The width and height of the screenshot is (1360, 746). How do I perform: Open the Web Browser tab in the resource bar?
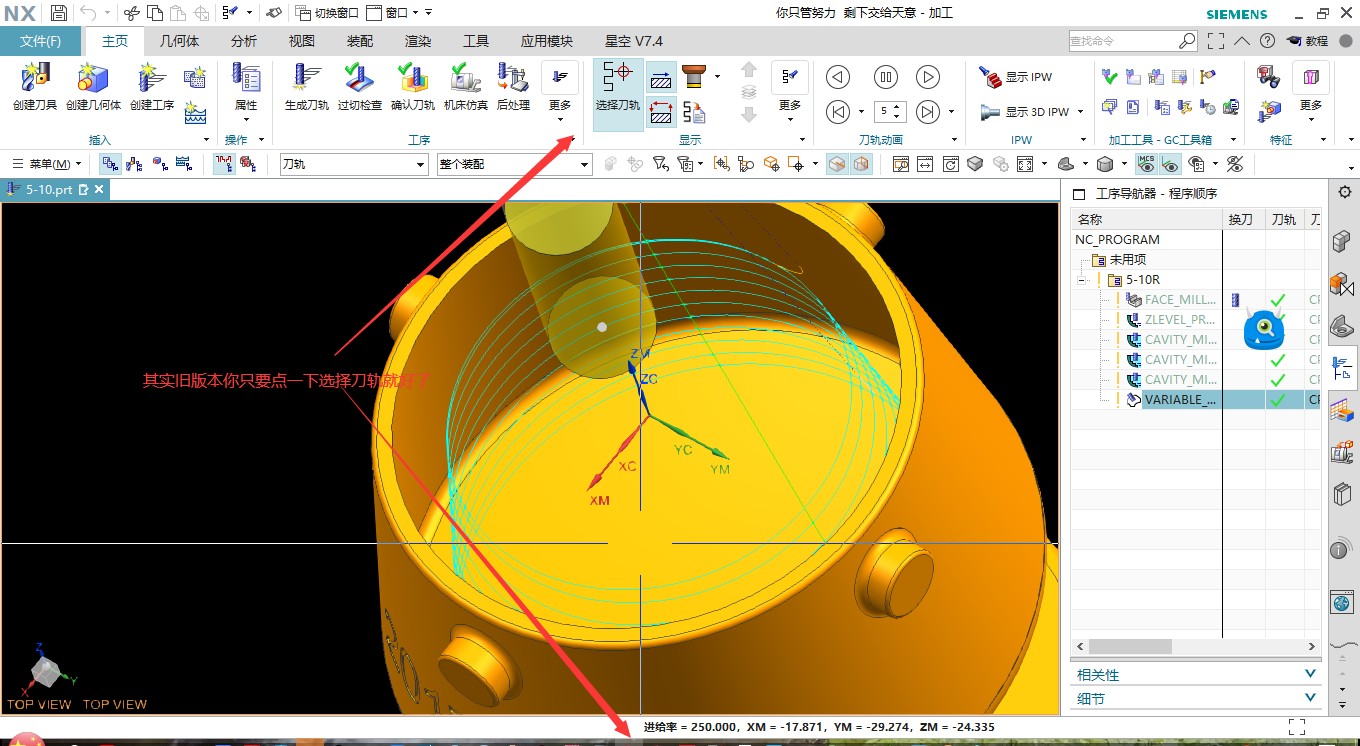pyautogui.click(x=1342, y=603)
